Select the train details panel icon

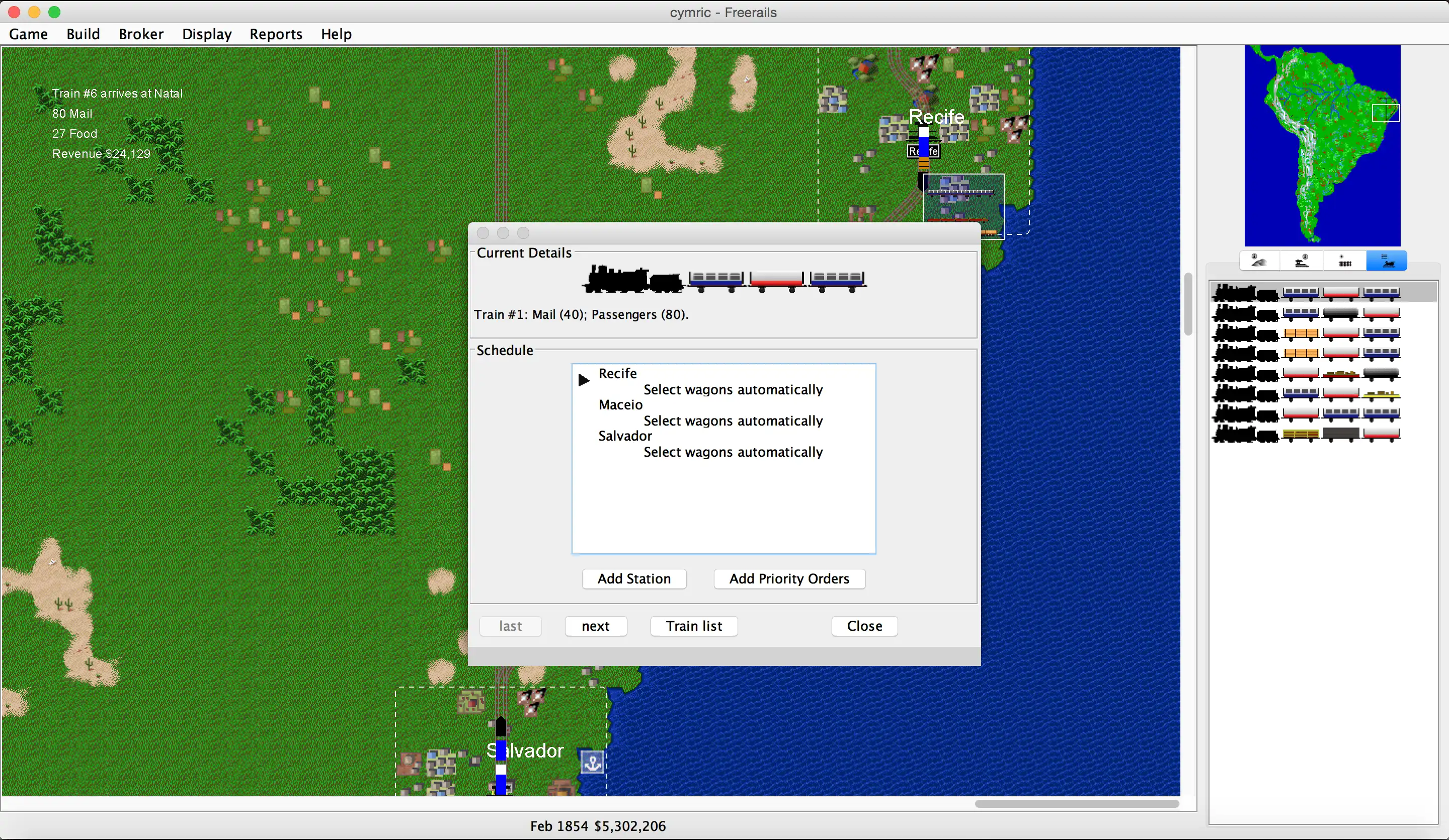[1388, 262]
